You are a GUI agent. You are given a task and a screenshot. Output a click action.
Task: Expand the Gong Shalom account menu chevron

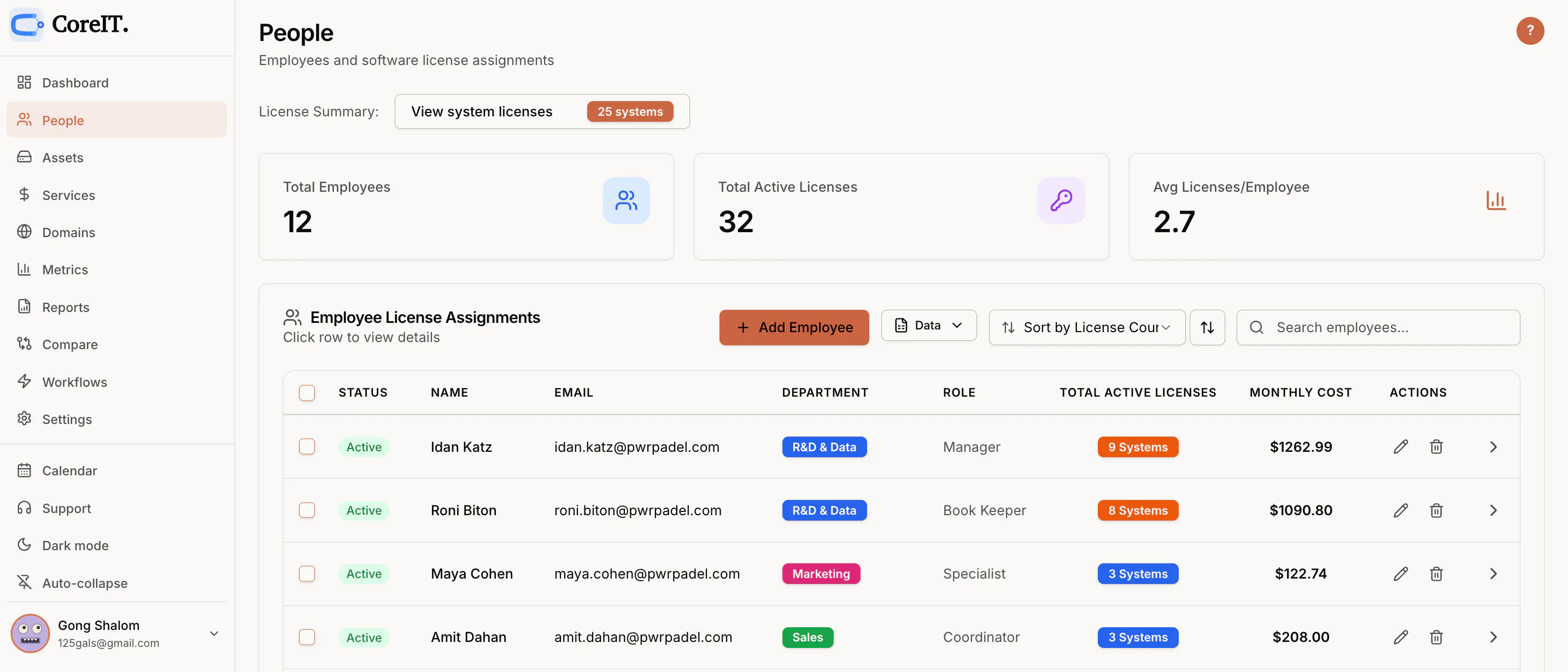214,633
